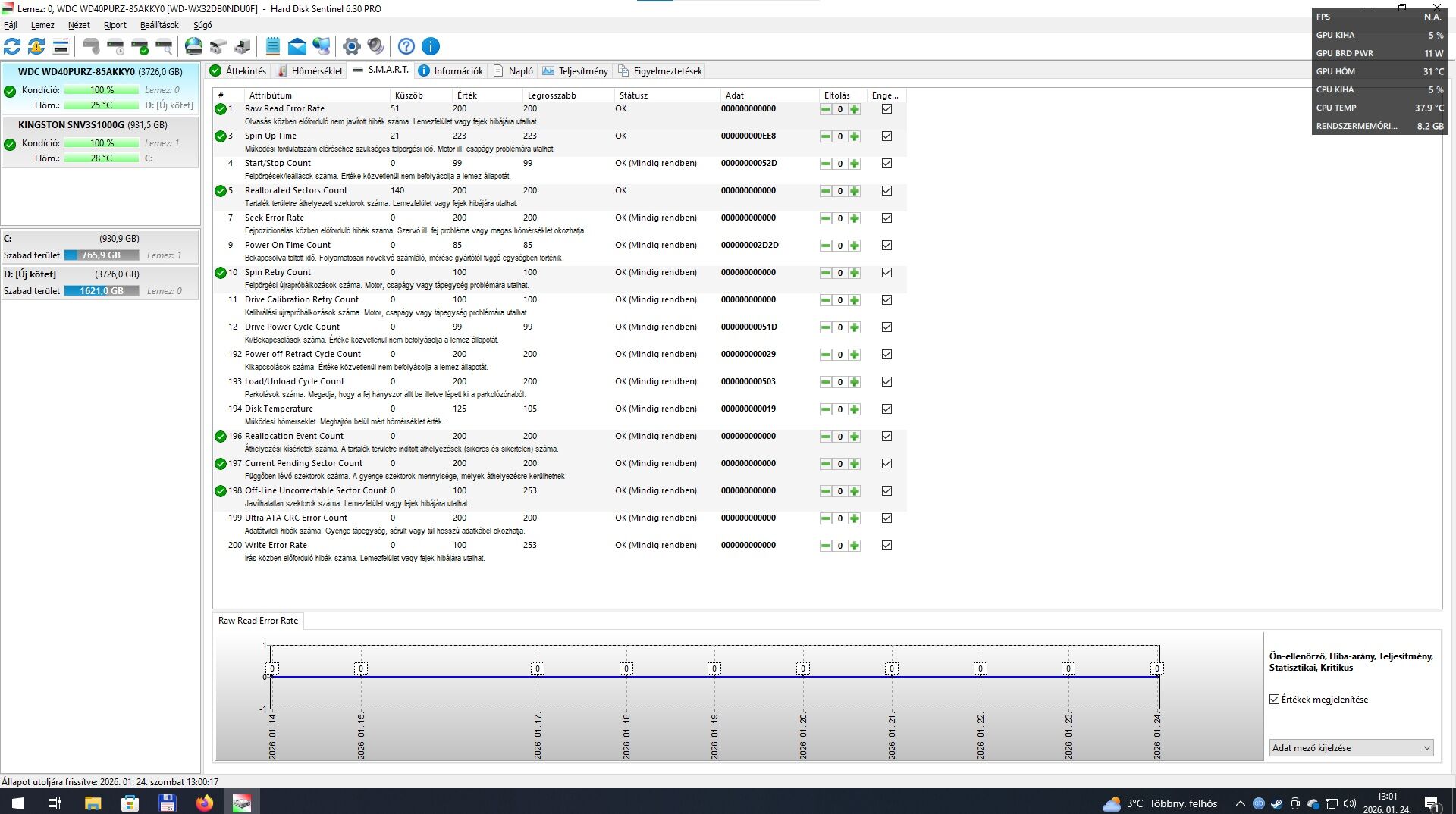This screenshot has height=814, width=1456.
Task: Open the notepad report icon
Action: (273, 46)
